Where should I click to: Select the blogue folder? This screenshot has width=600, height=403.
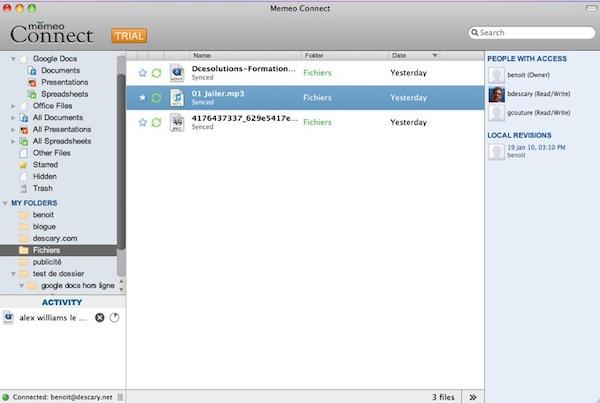[44, 227]
